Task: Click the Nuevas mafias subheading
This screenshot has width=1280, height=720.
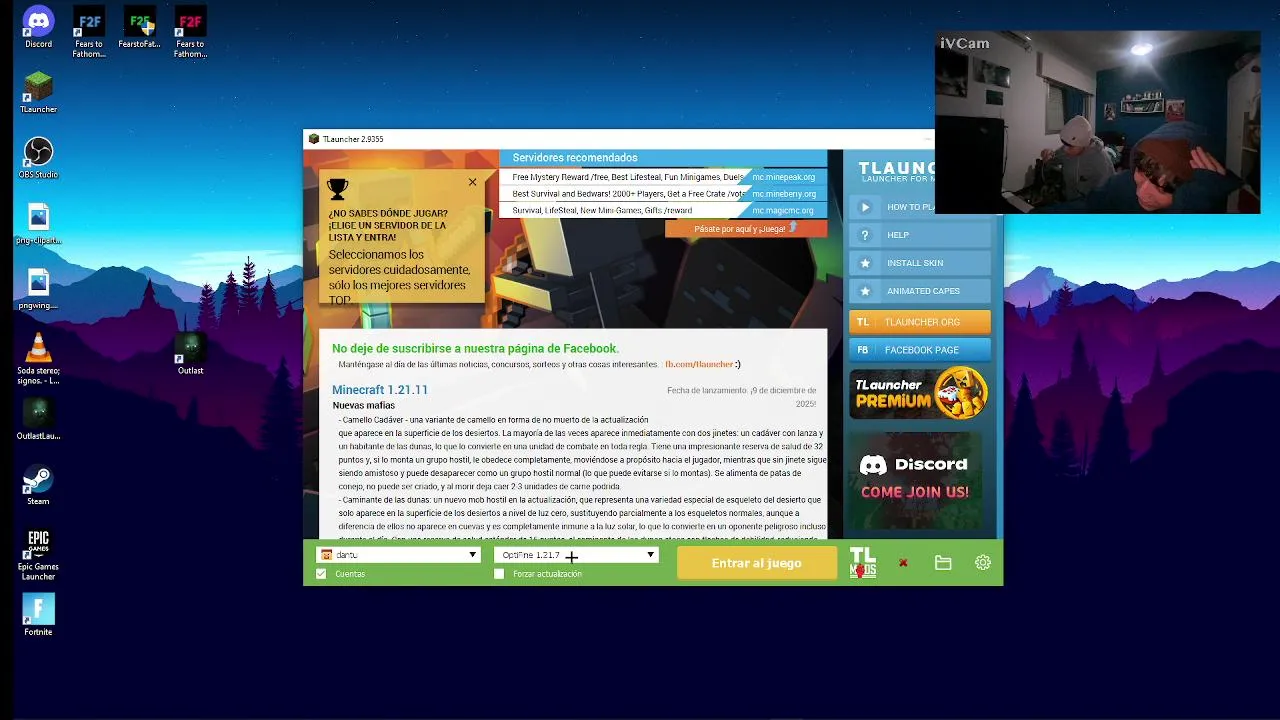Action: (364, 405)
